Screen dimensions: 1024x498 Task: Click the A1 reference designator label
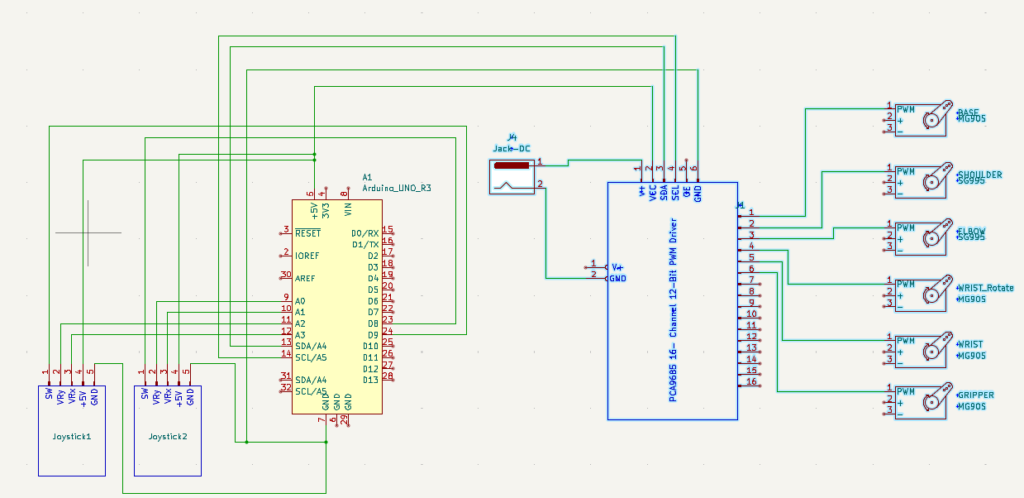(367, 175)
